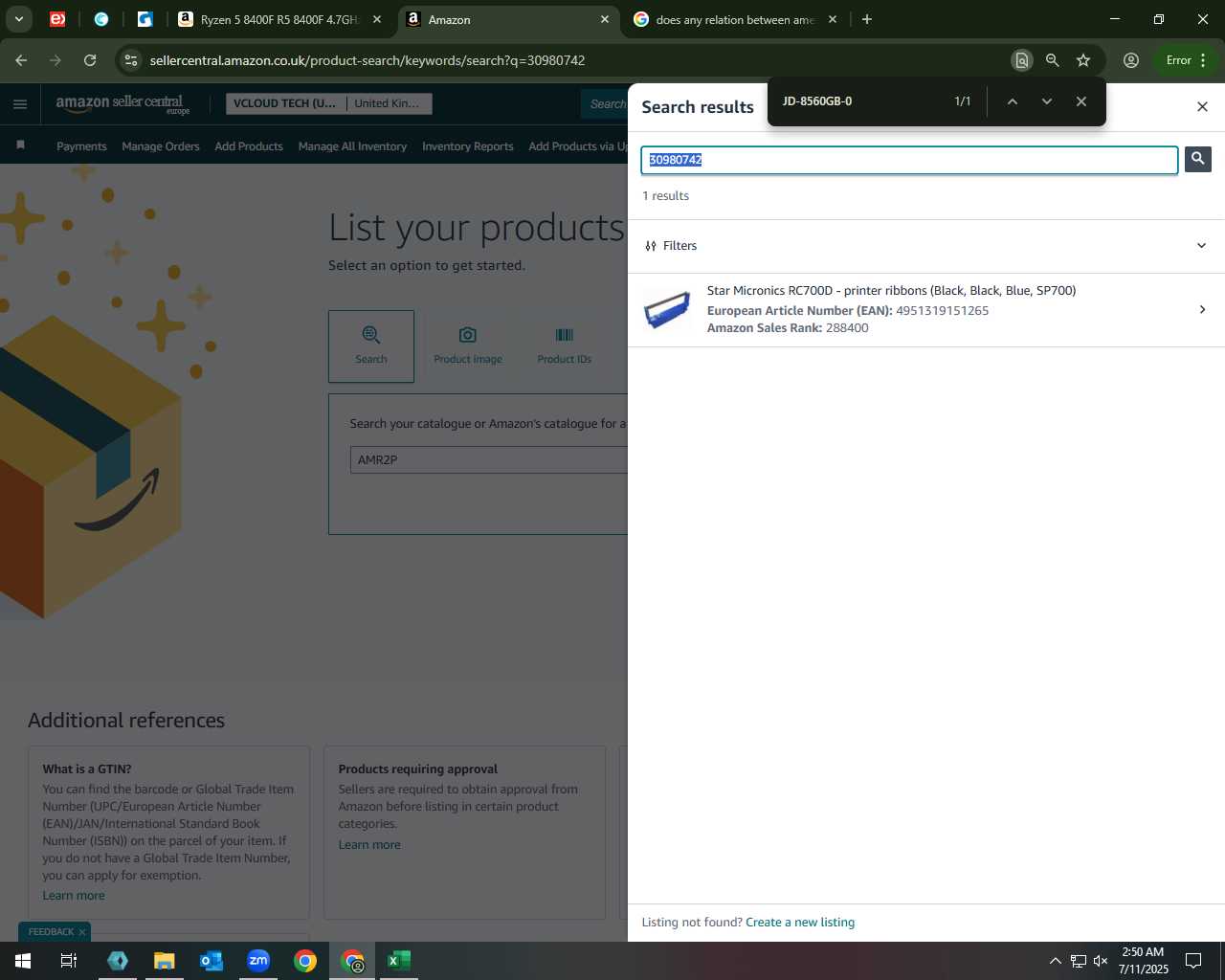Open the Chrome profile icon
The height and width of the screenshot is (980, 1225).
(x=1131, y=60)
